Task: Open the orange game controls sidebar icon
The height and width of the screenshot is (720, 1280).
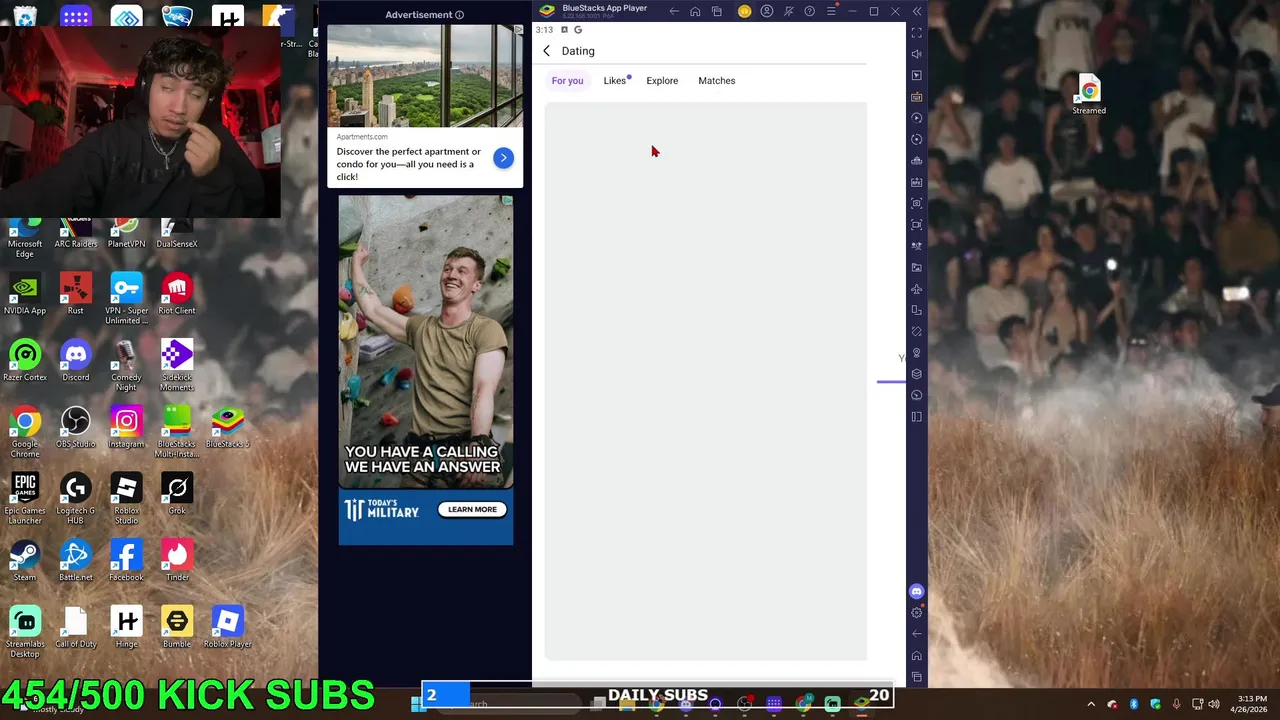Action: click(x=917, y=97)
